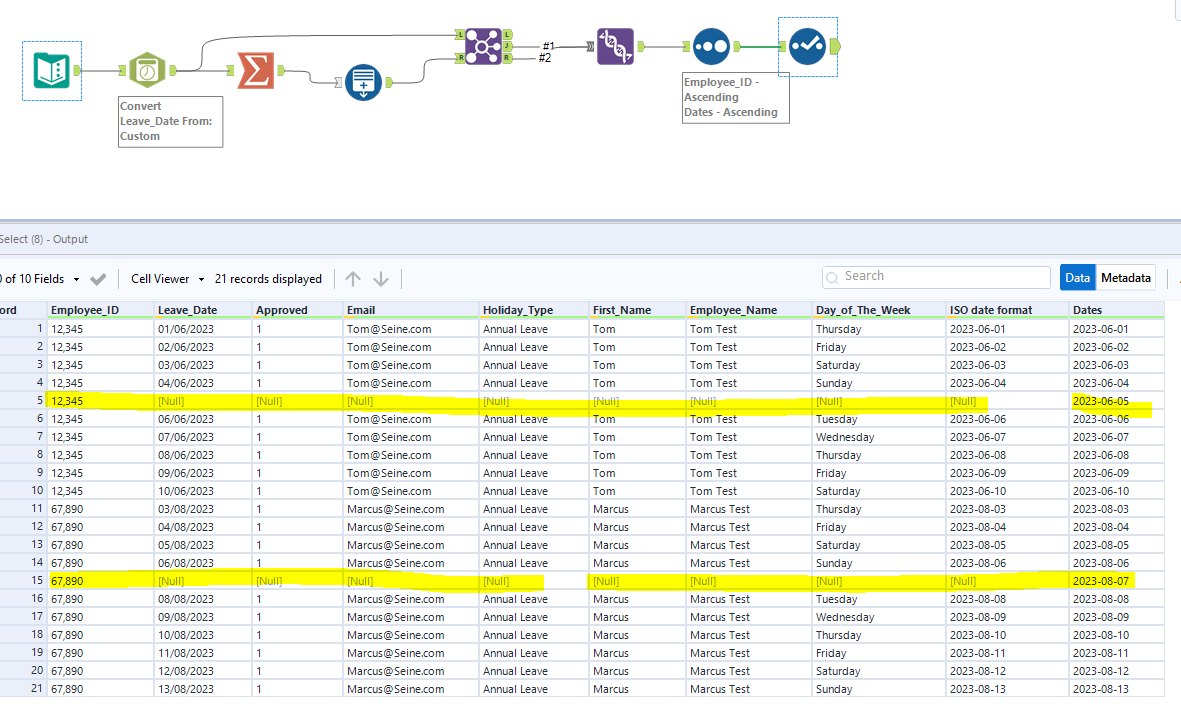This screenshot has height=717, width=1181.
Task: Switch to the Metadata tab
Action: (x=1126, y=278)
